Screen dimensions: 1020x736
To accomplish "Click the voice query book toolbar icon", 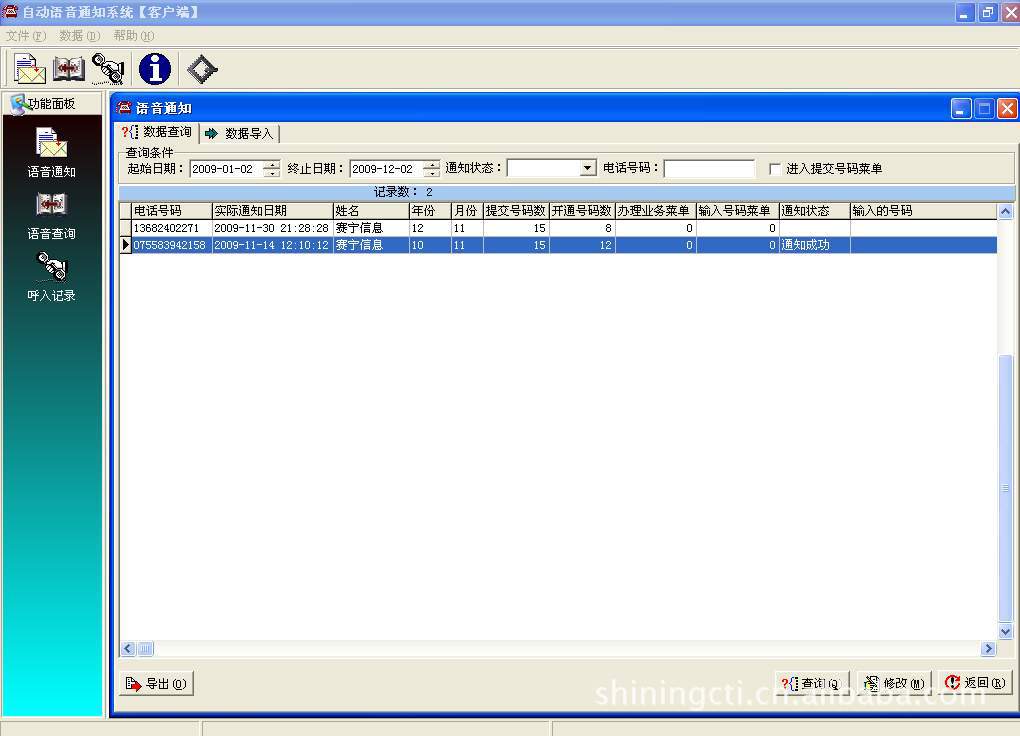I will (68, 69).
